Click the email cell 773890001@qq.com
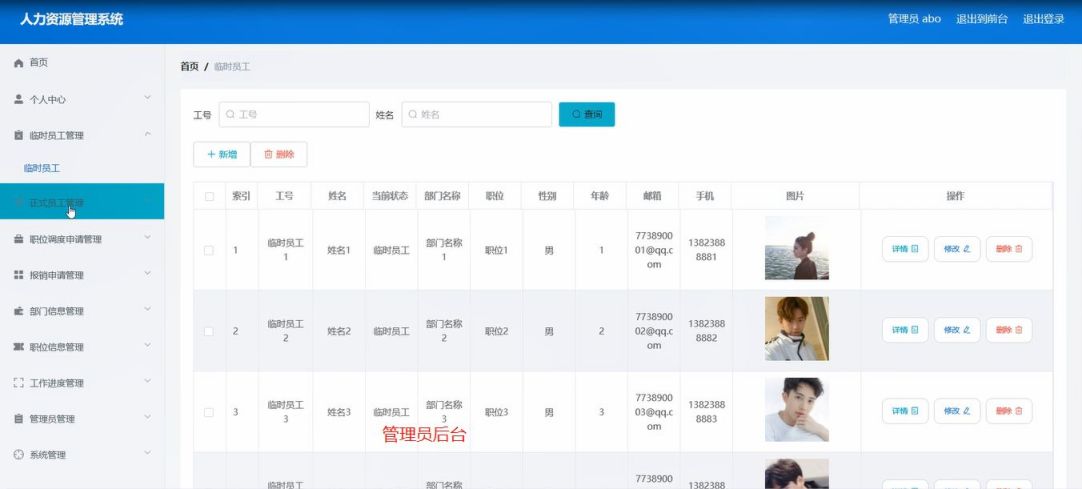Screen dimensions: 1082x489 point(653,250)
